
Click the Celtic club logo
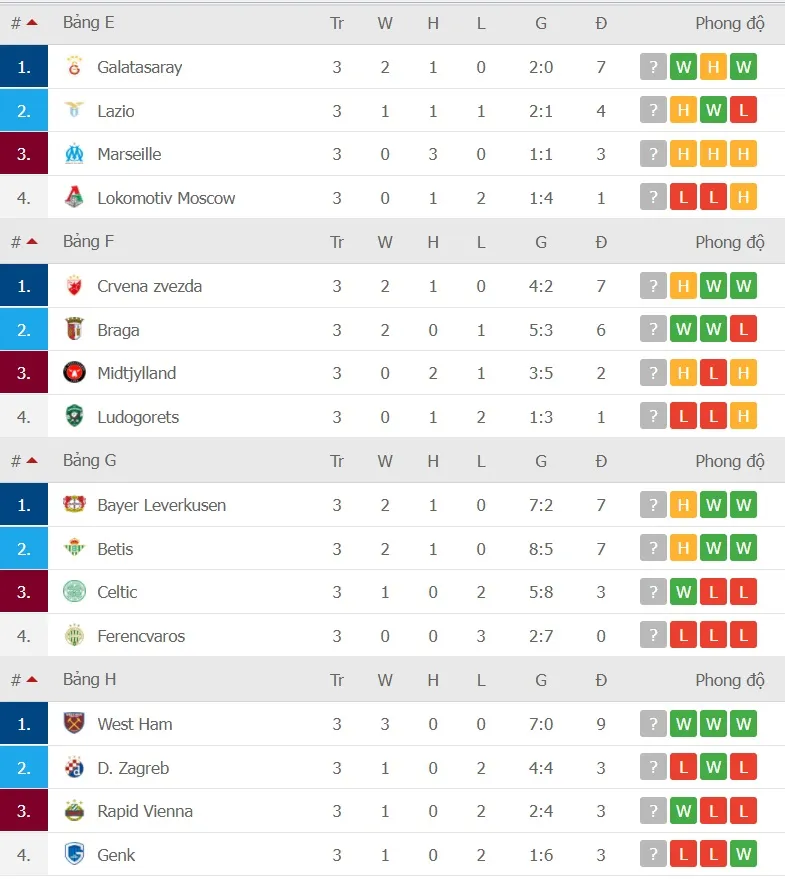[x=74, y=592]
